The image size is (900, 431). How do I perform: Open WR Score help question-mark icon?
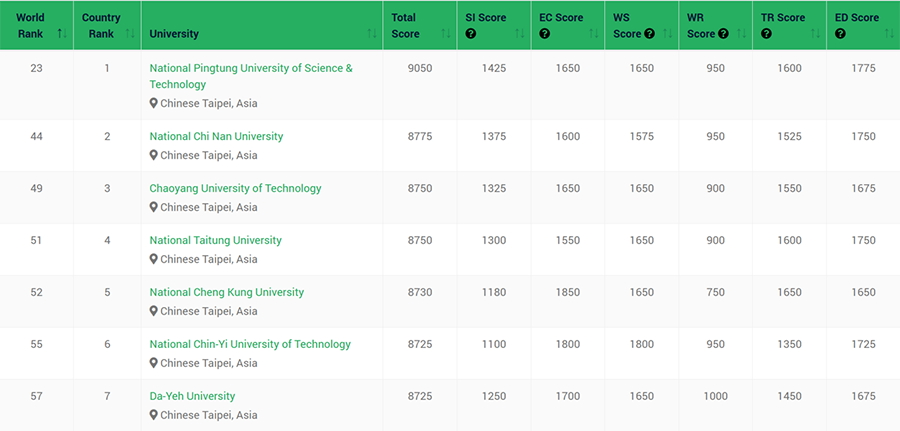pos(723,34)
